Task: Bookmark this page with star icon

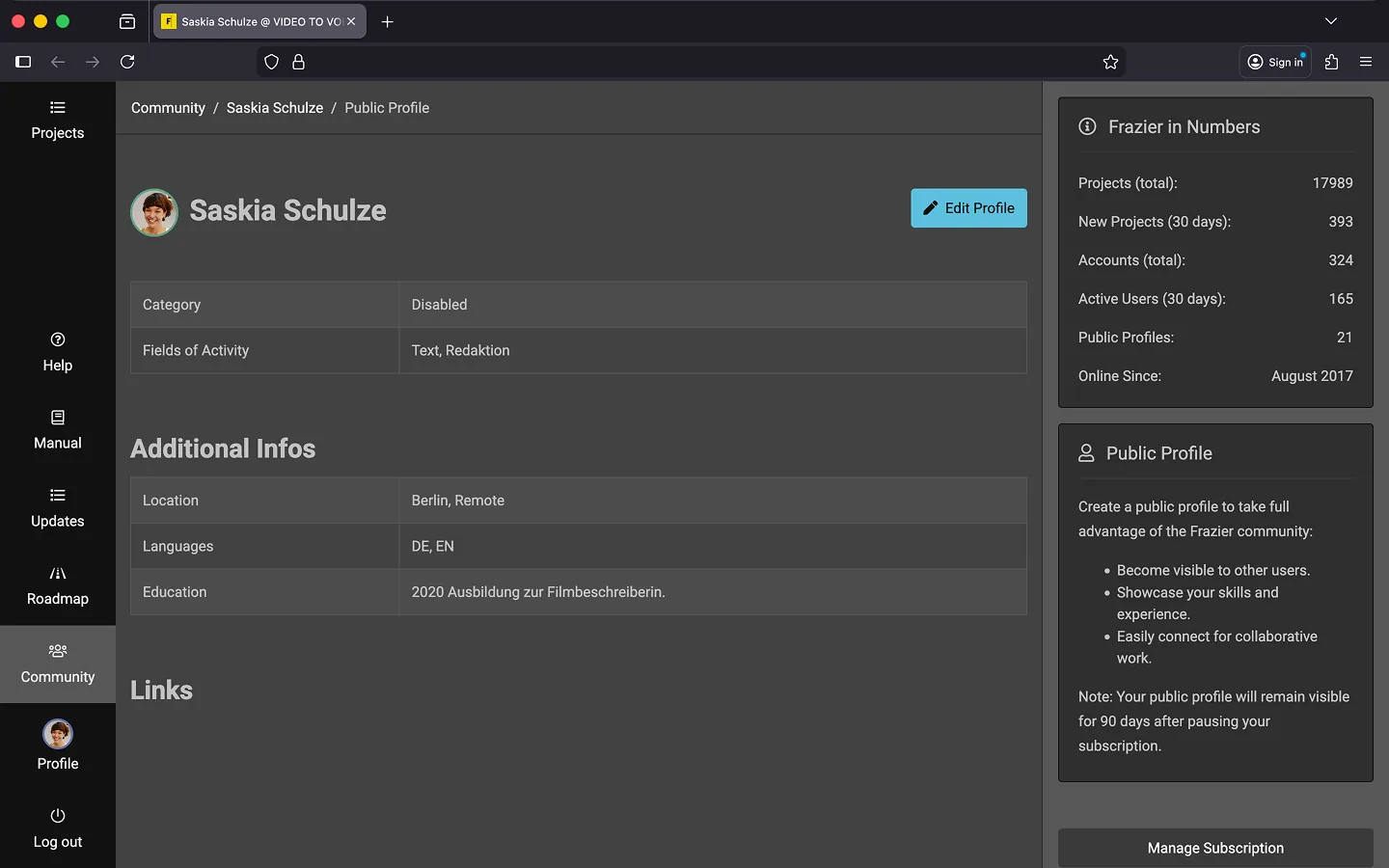Action: (x=1110, y=62)
